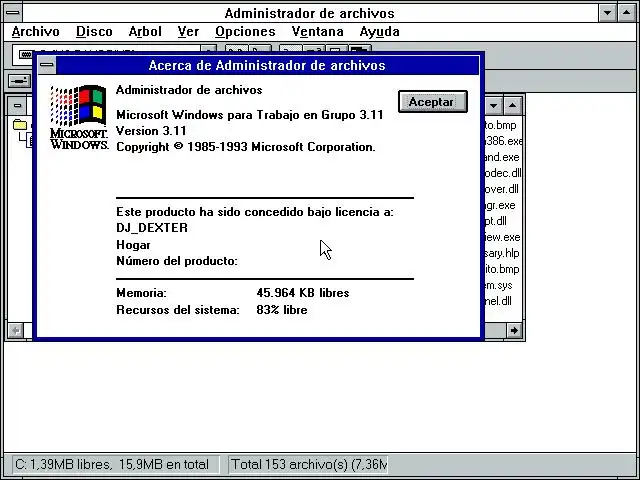Screen dimensions: 640x480
Task: Select the file ending in 'em.sys'
Action: point(498,285)
